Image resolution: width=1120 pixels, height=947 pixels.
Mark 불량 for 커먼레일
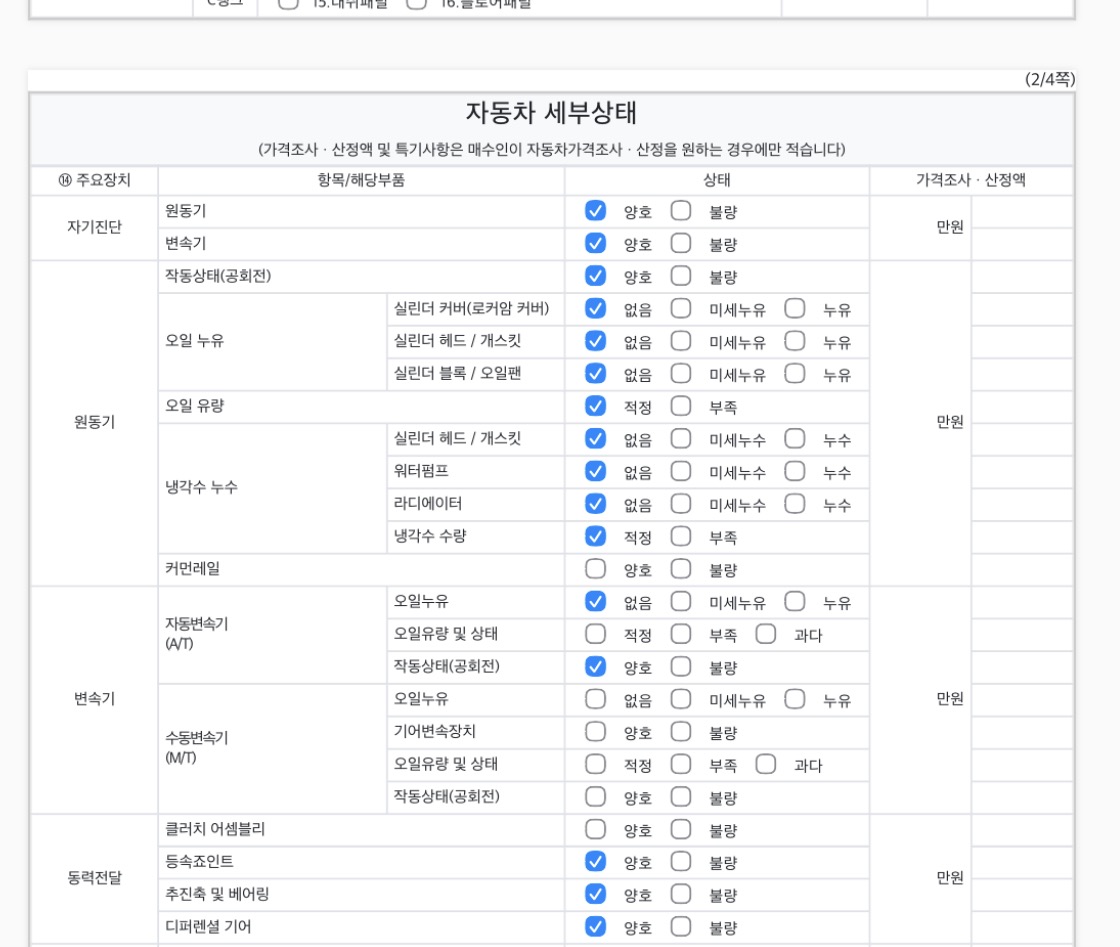(x=681, y=569)
